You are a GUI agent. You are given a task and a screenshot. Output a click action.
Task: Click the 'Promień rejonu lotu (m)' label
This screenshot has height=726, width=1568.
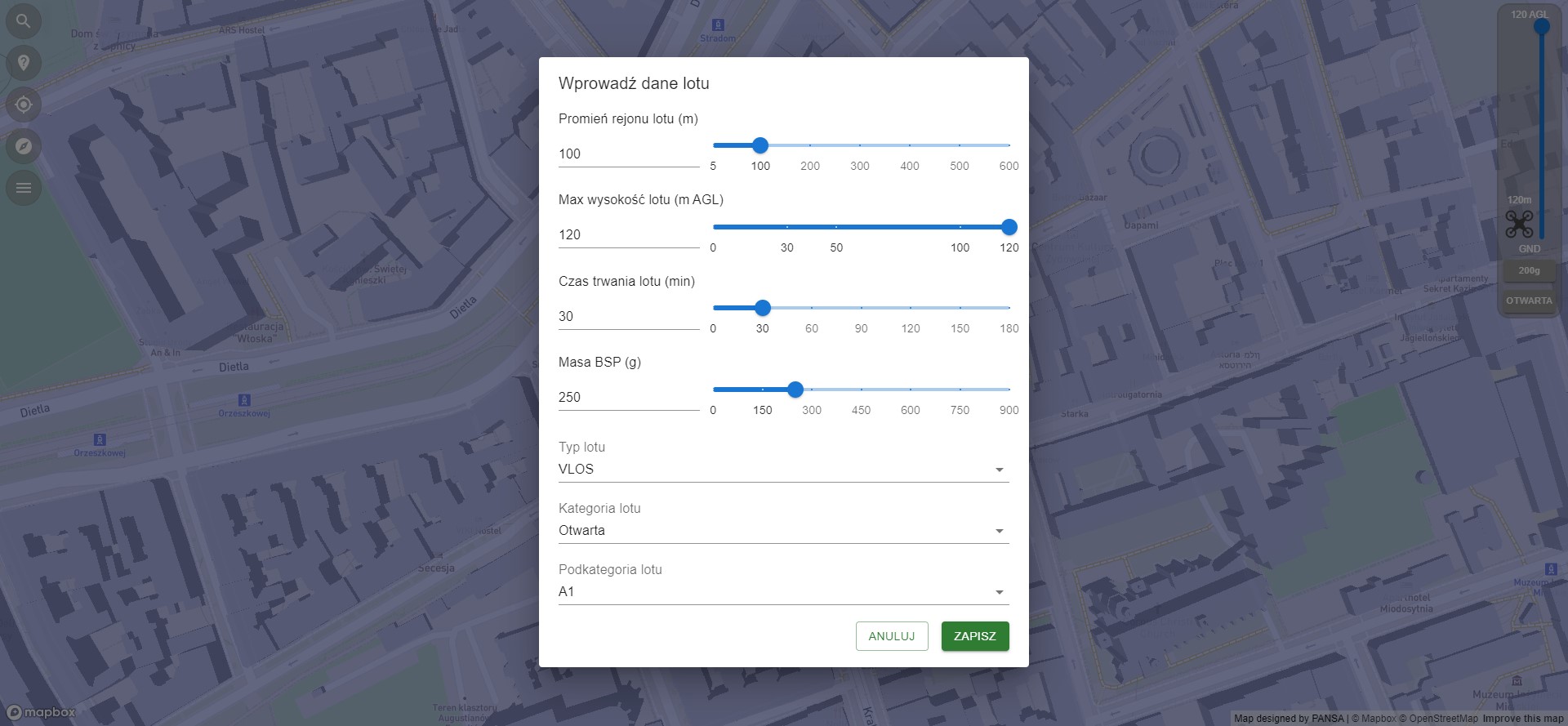[x=628, y=119]
